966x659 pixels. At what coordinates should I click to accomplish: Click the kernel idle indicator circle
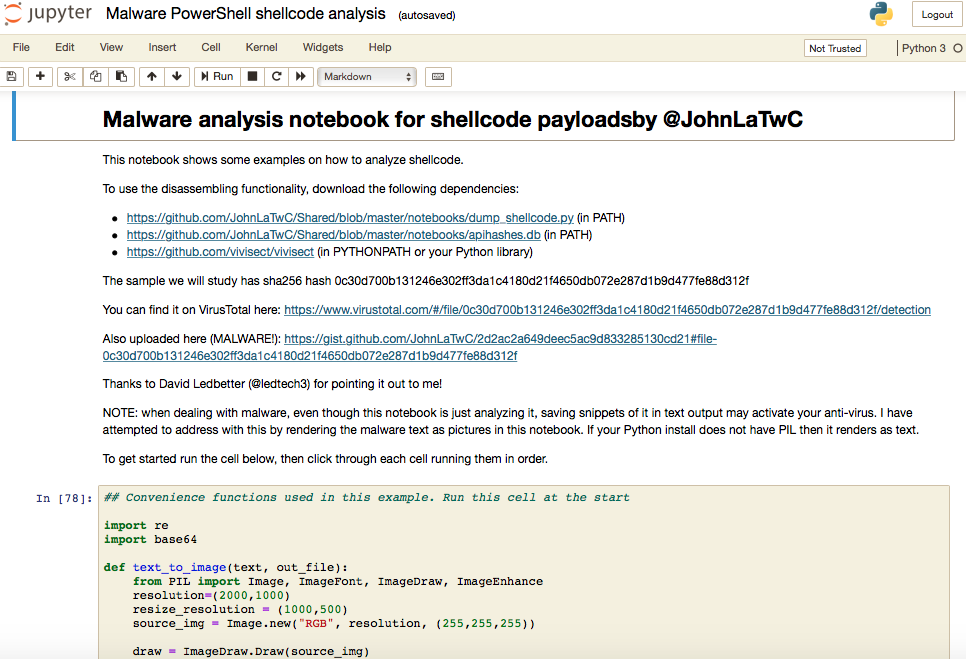957,48
